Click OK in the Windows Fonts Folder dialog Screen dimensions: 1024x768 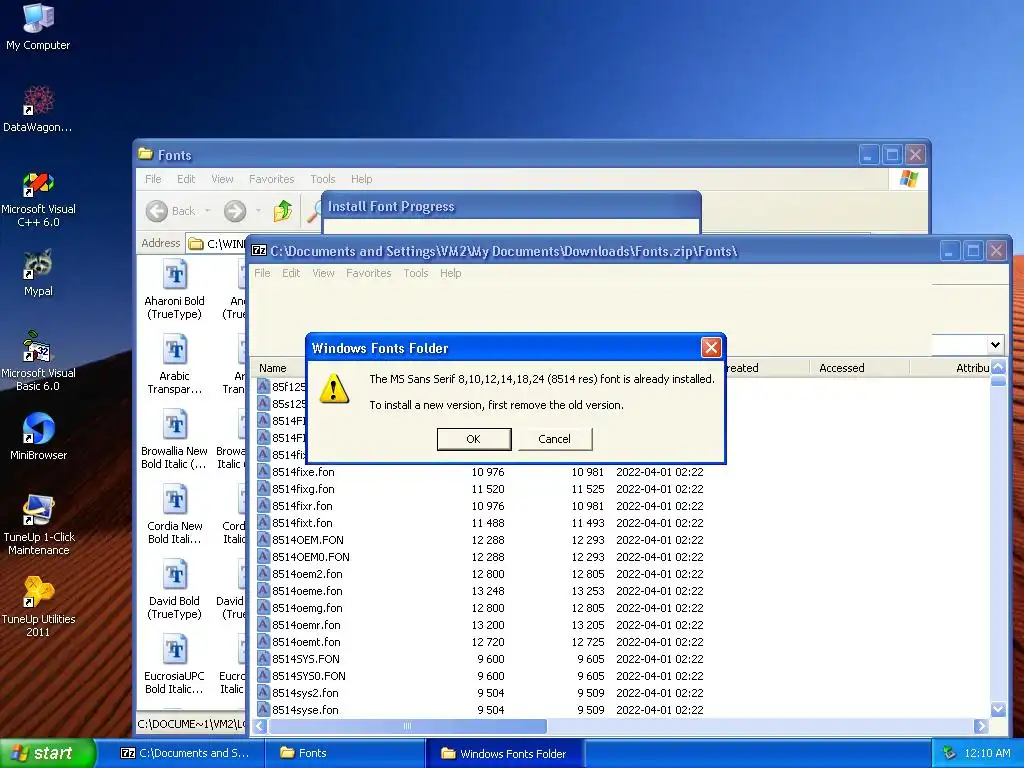(473, 439)
